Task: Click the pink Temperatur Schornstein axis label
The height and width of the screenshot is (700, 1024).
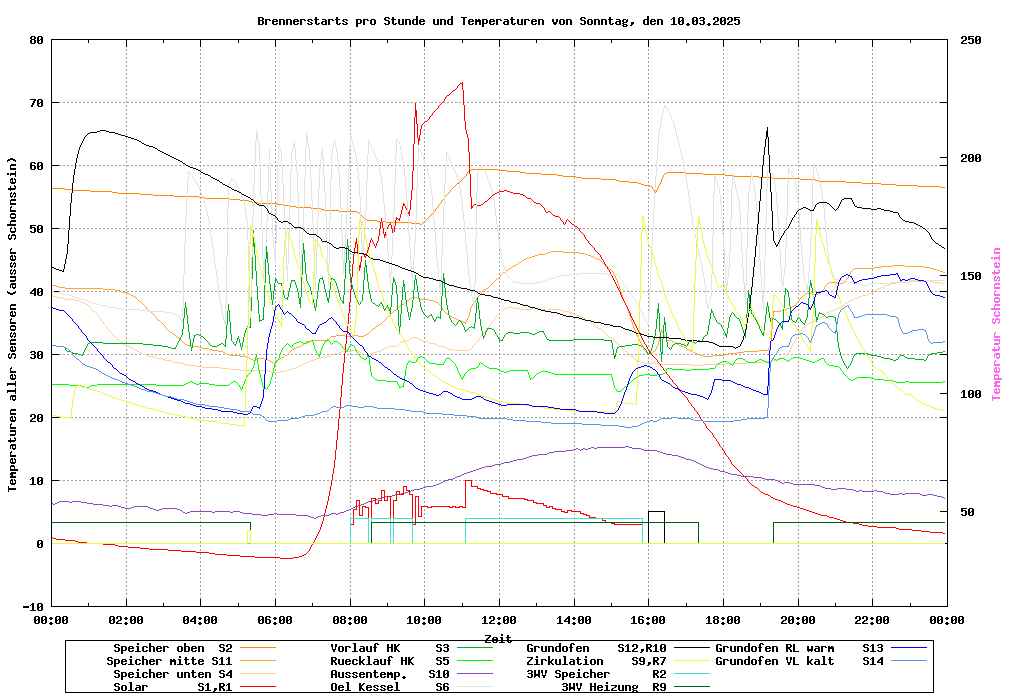Action: tap(996, 324)
